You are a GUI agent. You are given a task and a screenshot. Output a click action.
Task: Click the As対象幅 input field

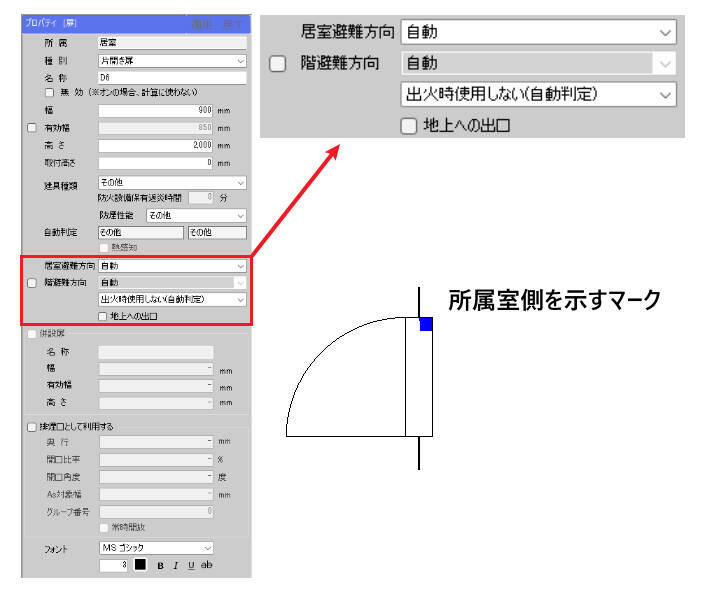coord(156,495)
